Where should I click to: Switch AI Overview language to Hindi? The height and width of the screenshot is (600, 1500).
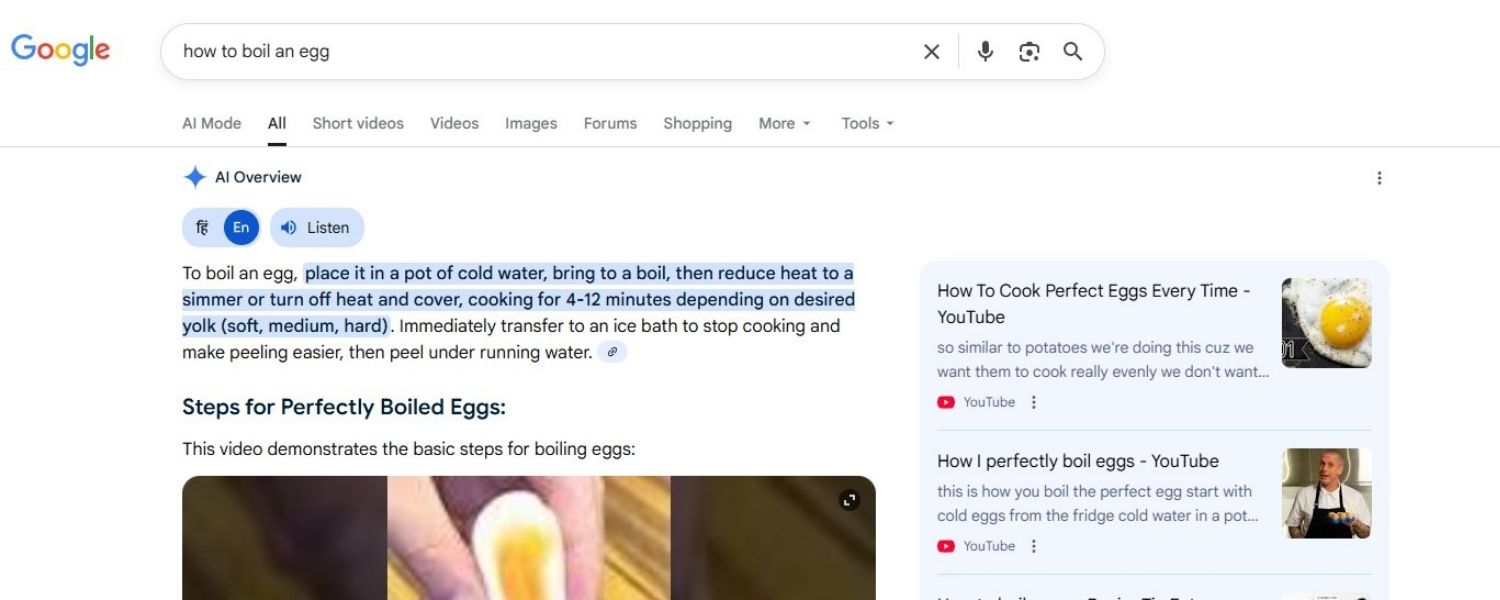(x=203, y=227)
